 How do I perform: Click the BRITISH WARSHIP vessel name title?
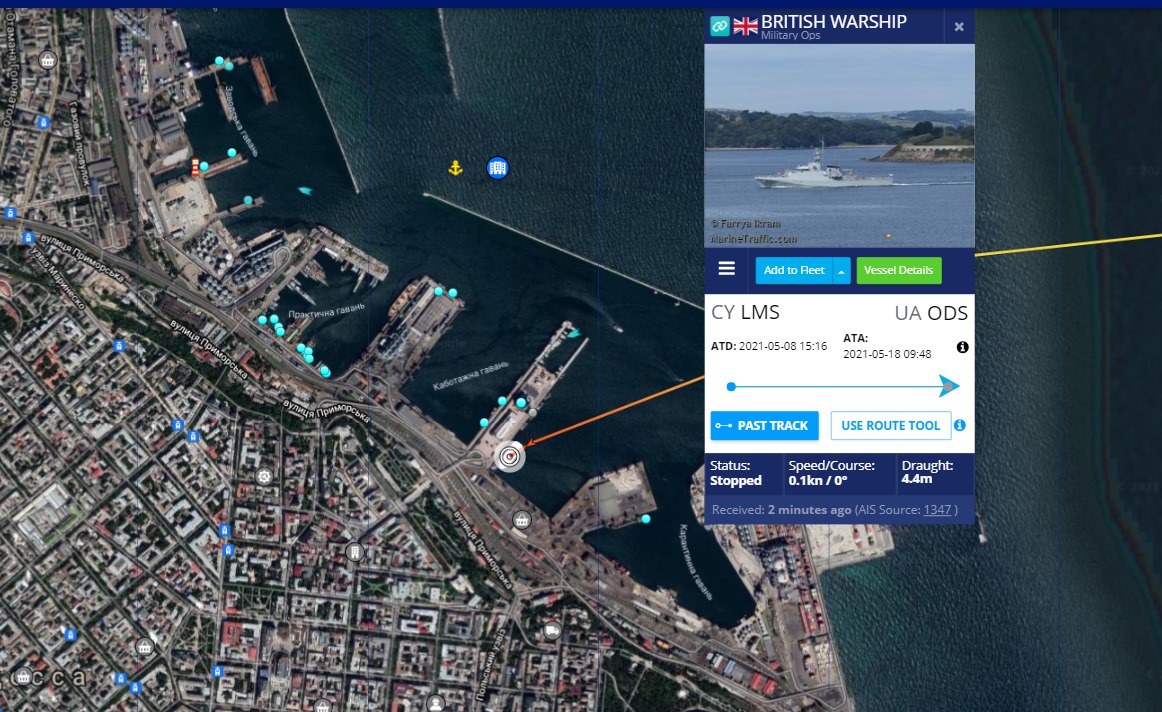[834, 22]
